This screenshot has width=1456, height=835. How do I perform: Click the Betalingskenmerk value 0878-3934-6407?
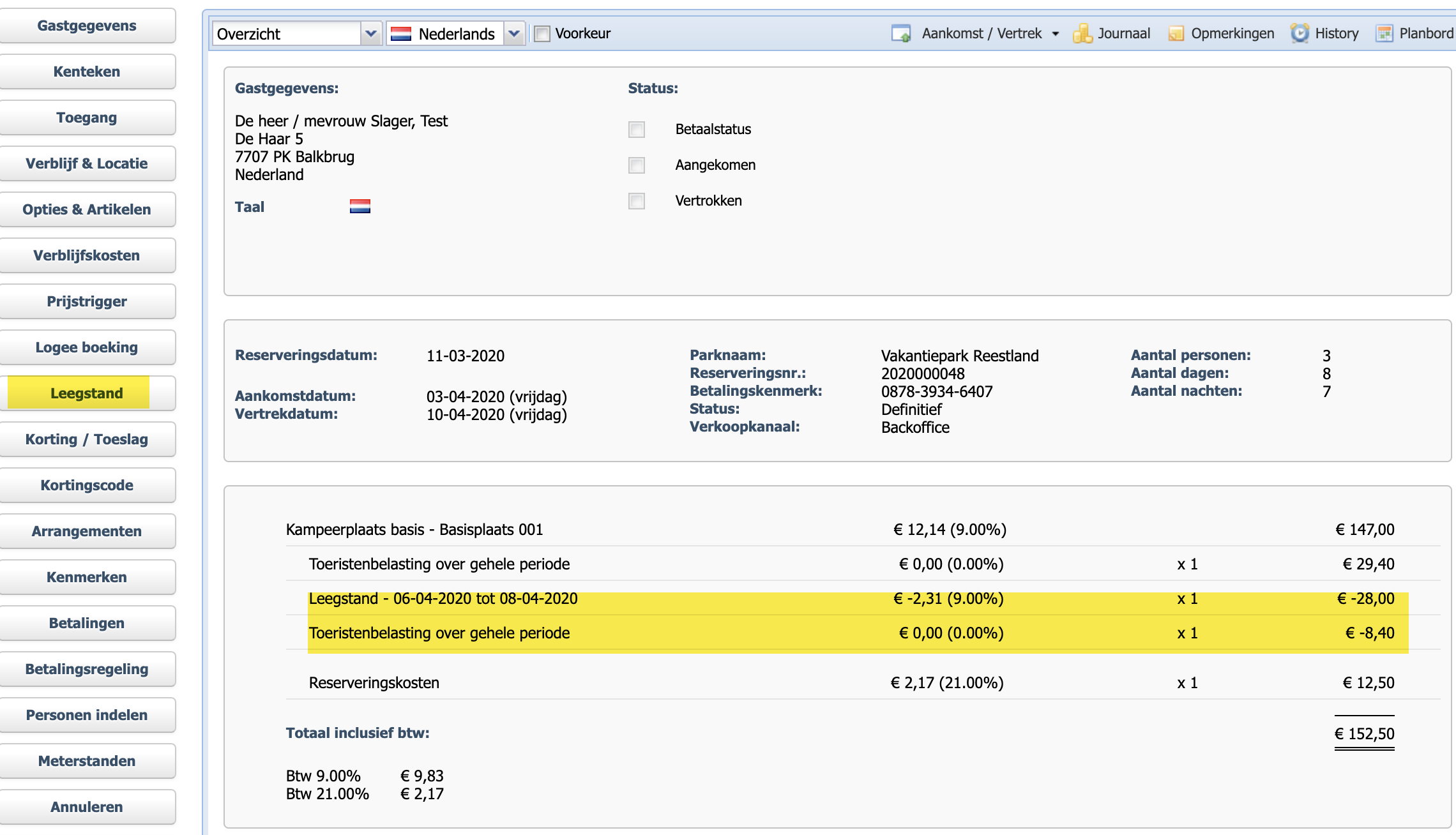click(x=937, y=392)
